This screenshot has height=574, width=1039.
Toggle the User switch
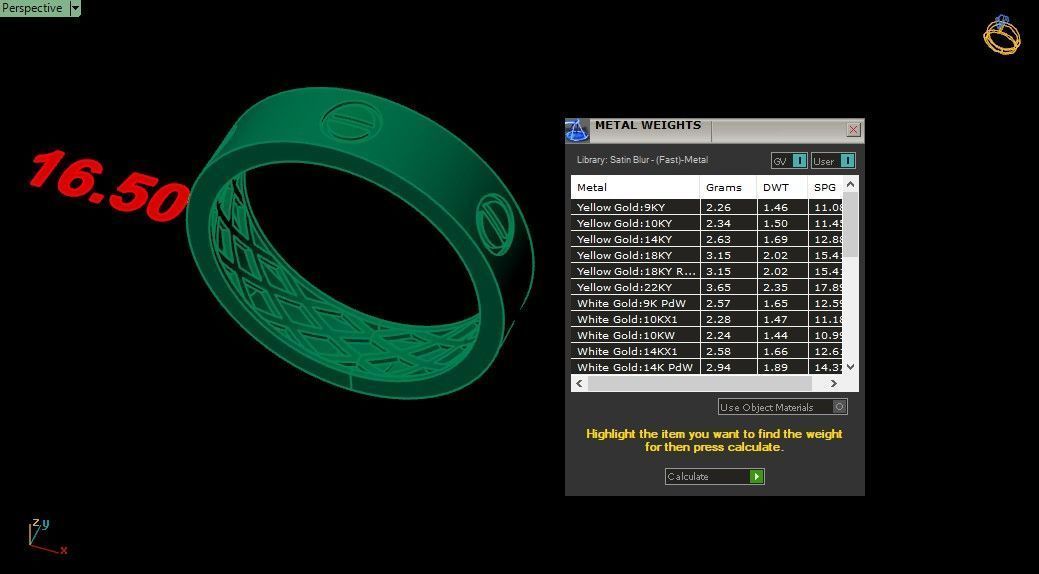[x=833, y=161]
